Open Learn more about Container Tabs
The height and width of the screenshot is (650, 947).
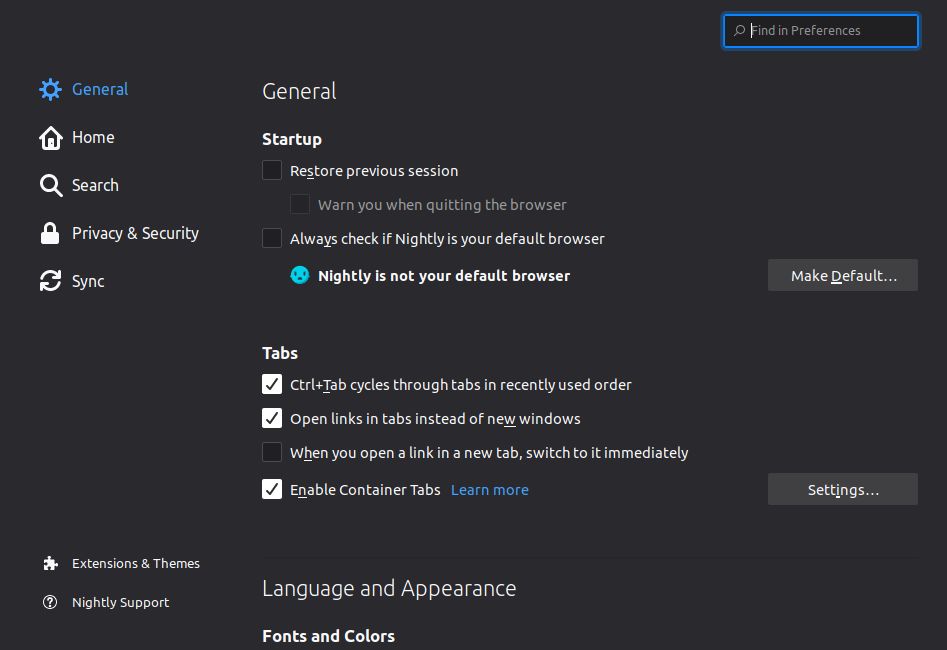[489, 489]
